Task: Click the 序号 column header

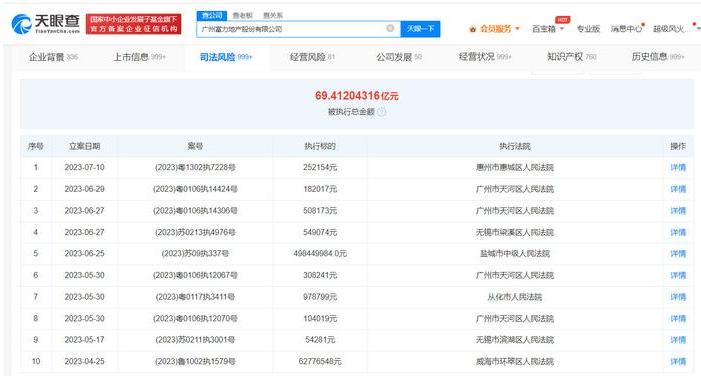Action: click(36, 146)
